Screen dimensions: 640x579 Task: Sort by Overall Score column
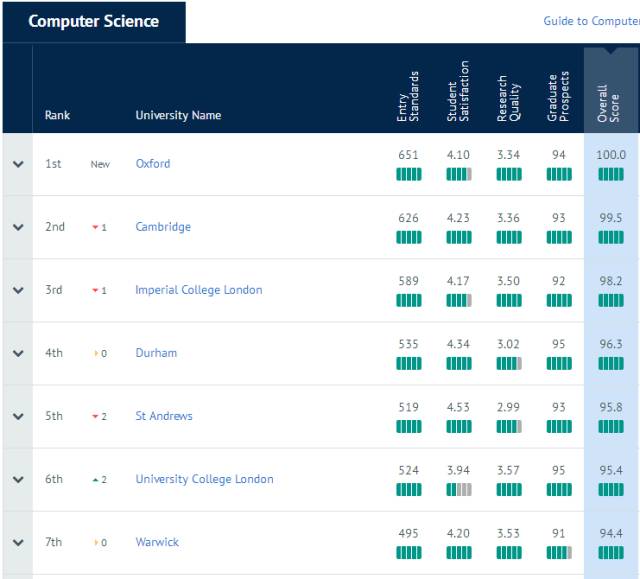click(x=608, y=104)
